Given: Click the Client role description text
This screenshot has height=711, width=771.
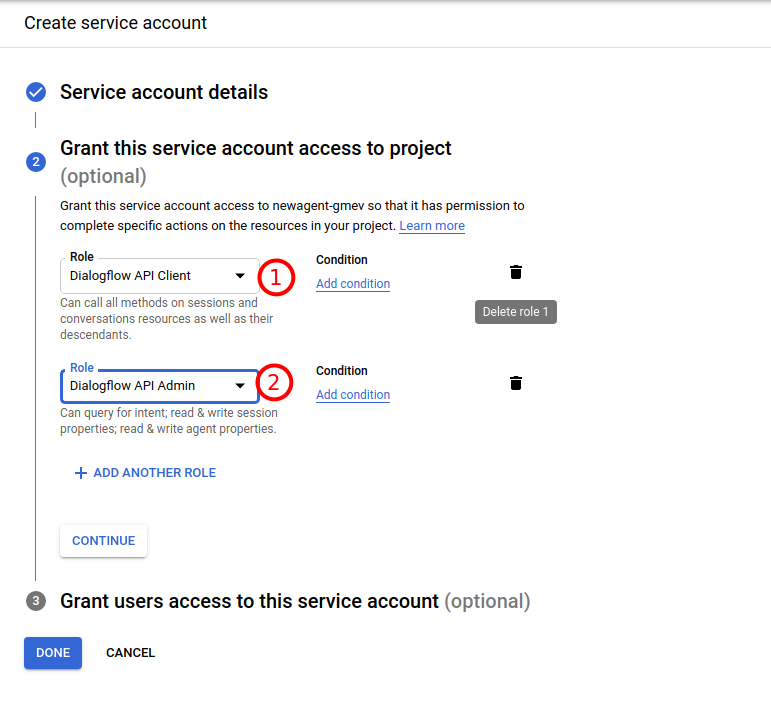Looking at the screenshot, I should pyautogui.click(x=166, y=319).
